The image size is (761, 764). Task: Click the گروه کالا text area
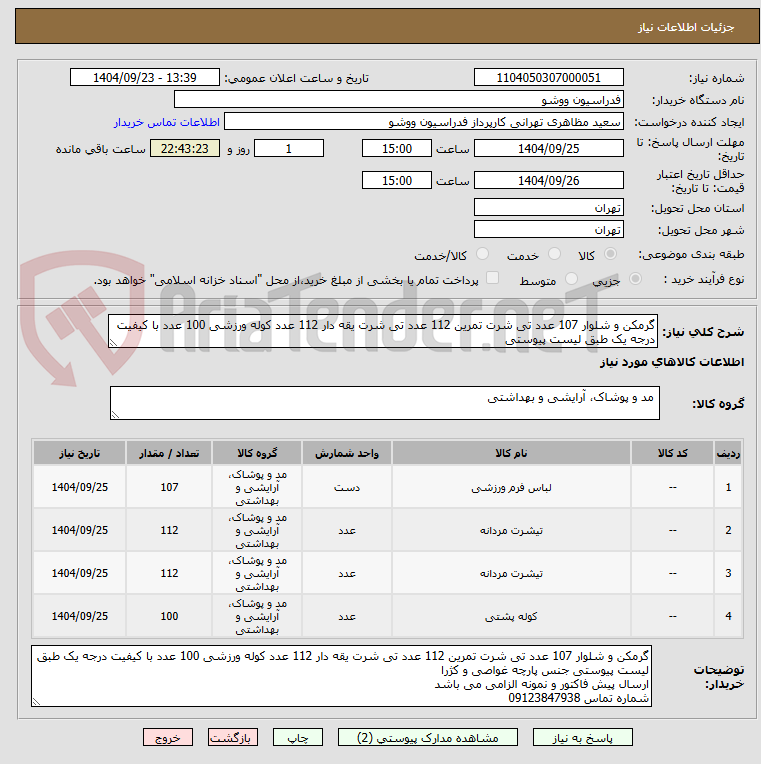point(385,403)
